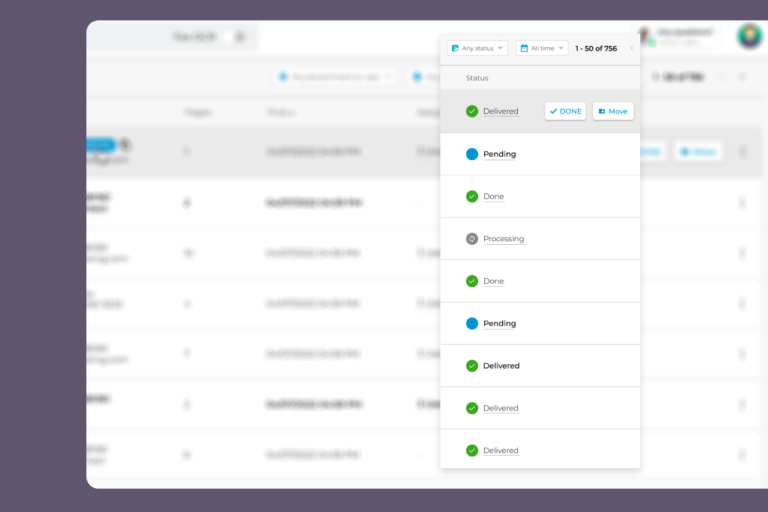Click the blue circle of the first Pending row
The width and height of the screenshot is (768, 512).
(x=472, y=154)
